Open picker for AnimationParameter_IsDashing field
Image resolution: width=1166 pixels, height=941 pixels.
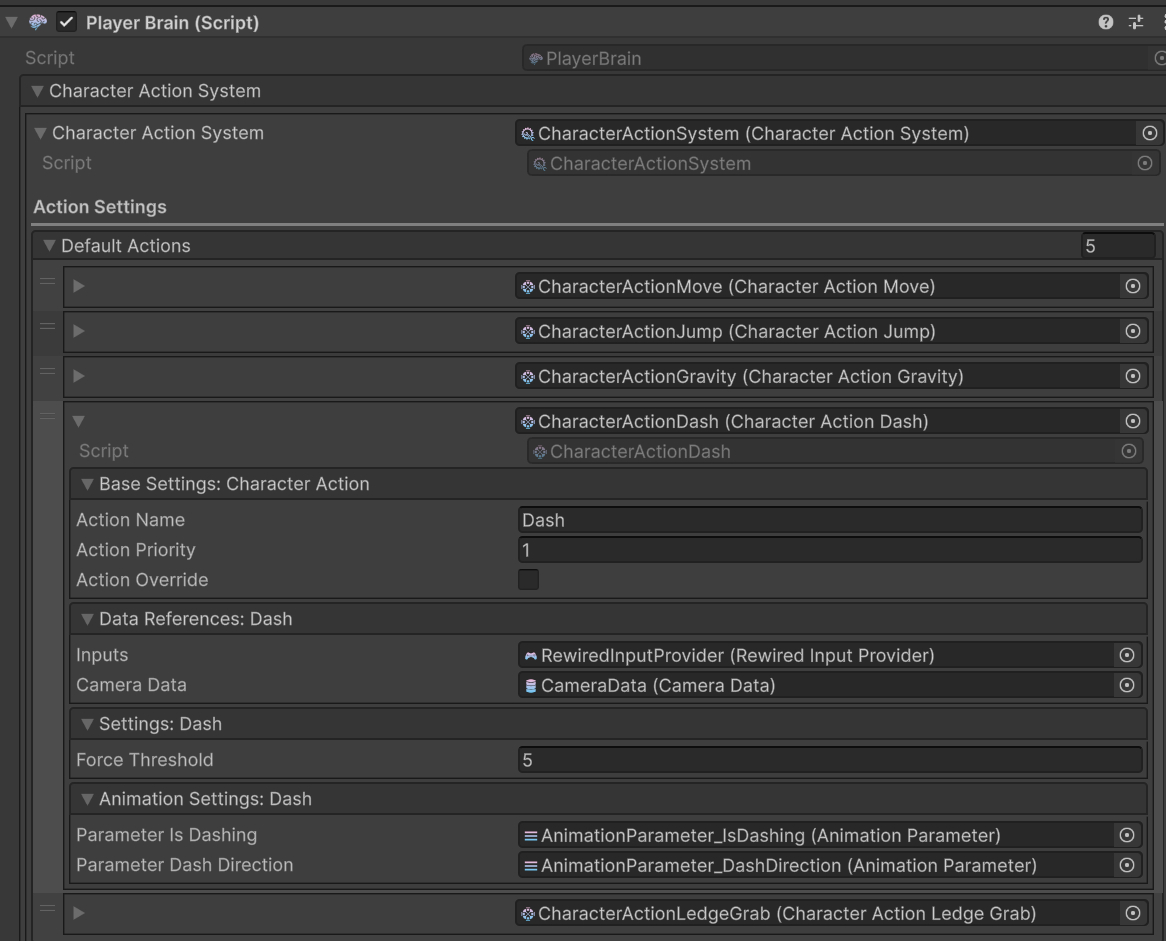tap(1127, 835)
